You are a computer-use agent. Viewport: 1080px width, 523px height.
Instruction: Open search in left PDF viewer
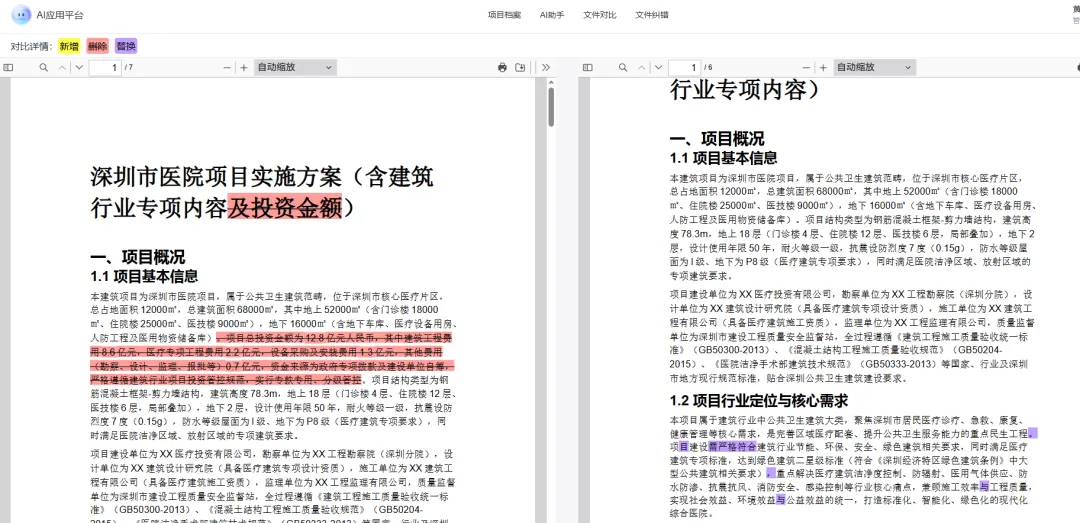pyautogui.click(x=43, y=68)
